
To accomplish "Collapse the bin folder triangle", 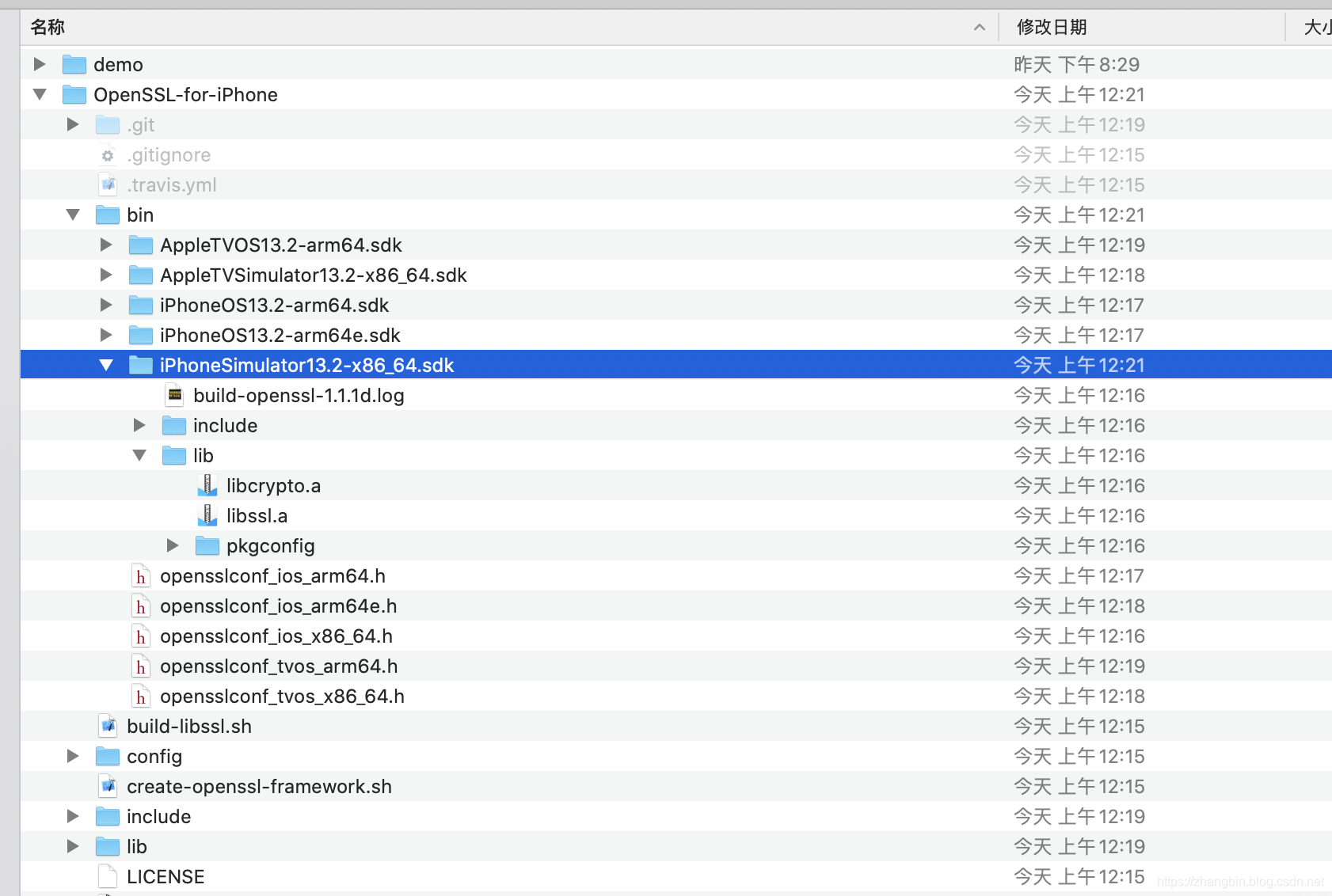I will [73, 215].
